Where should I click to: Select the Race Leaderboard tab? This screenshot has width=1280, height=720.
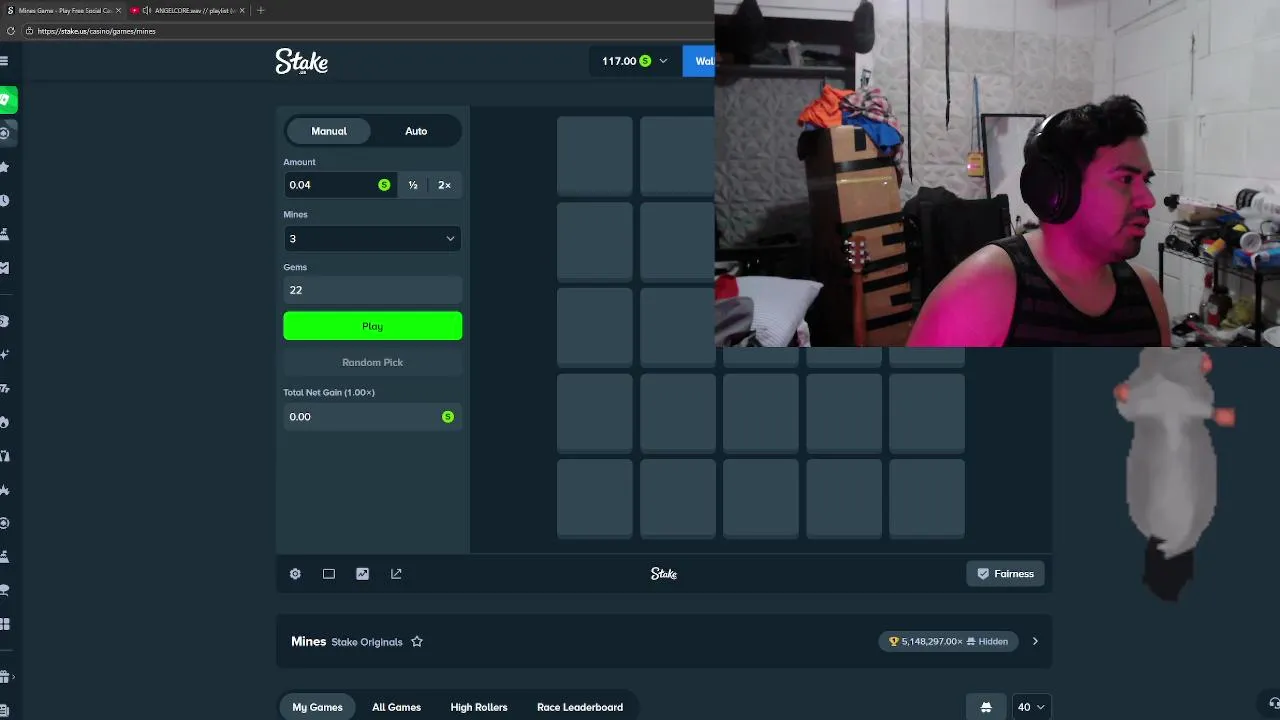[x=580, y=707]
